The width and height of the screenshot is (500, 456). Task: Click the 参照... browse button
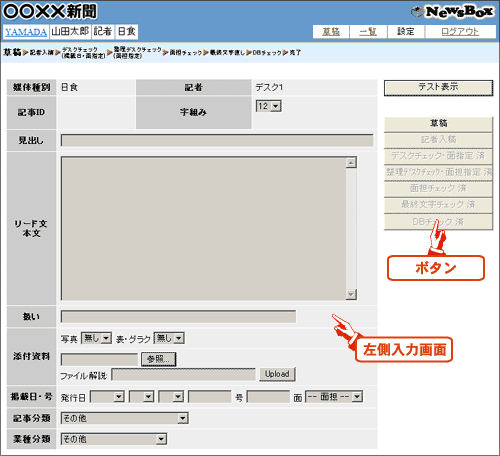pos(159,359)
